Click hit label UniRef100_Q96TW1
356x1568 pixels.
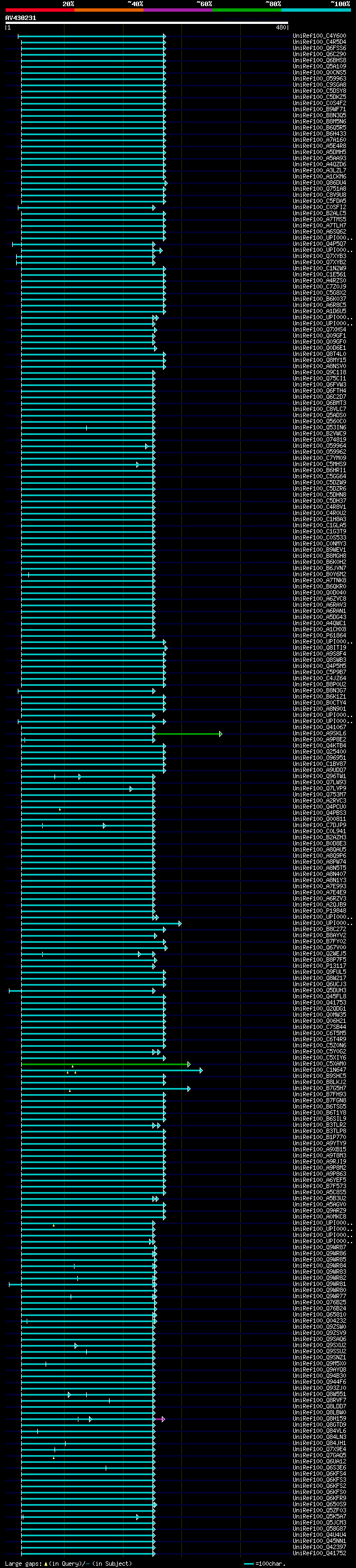point(319,776)
